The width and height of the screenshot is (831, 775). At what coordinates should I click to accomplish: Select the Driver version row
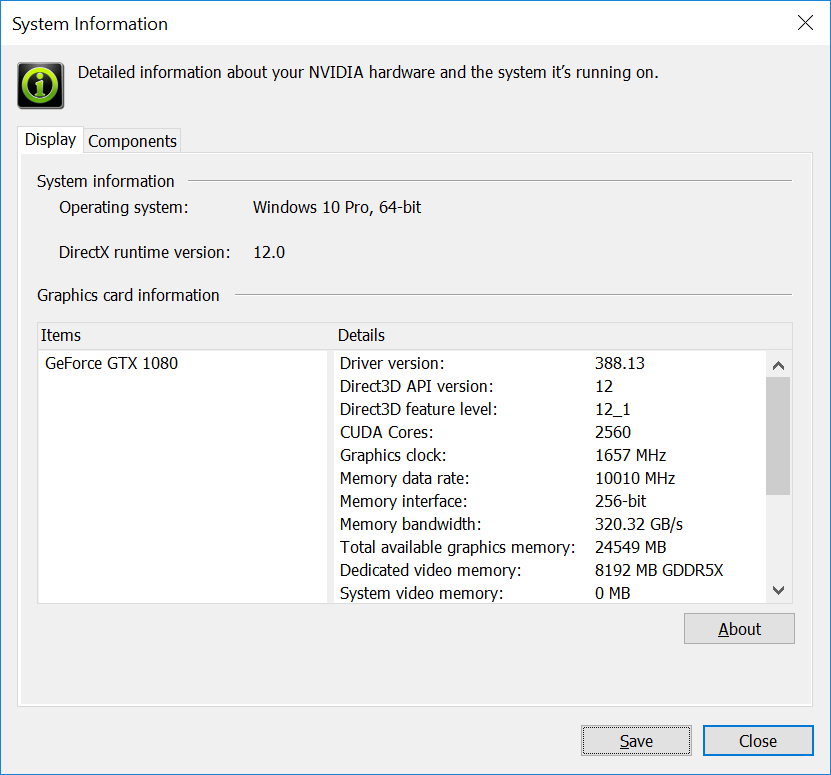(550, 364)
